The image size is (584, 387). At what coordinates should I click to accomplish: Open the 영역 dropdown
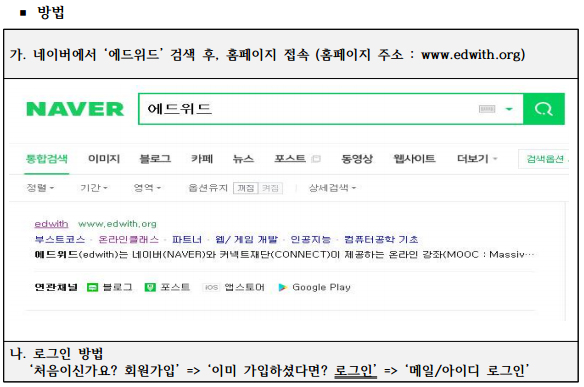tap(147, 188)
